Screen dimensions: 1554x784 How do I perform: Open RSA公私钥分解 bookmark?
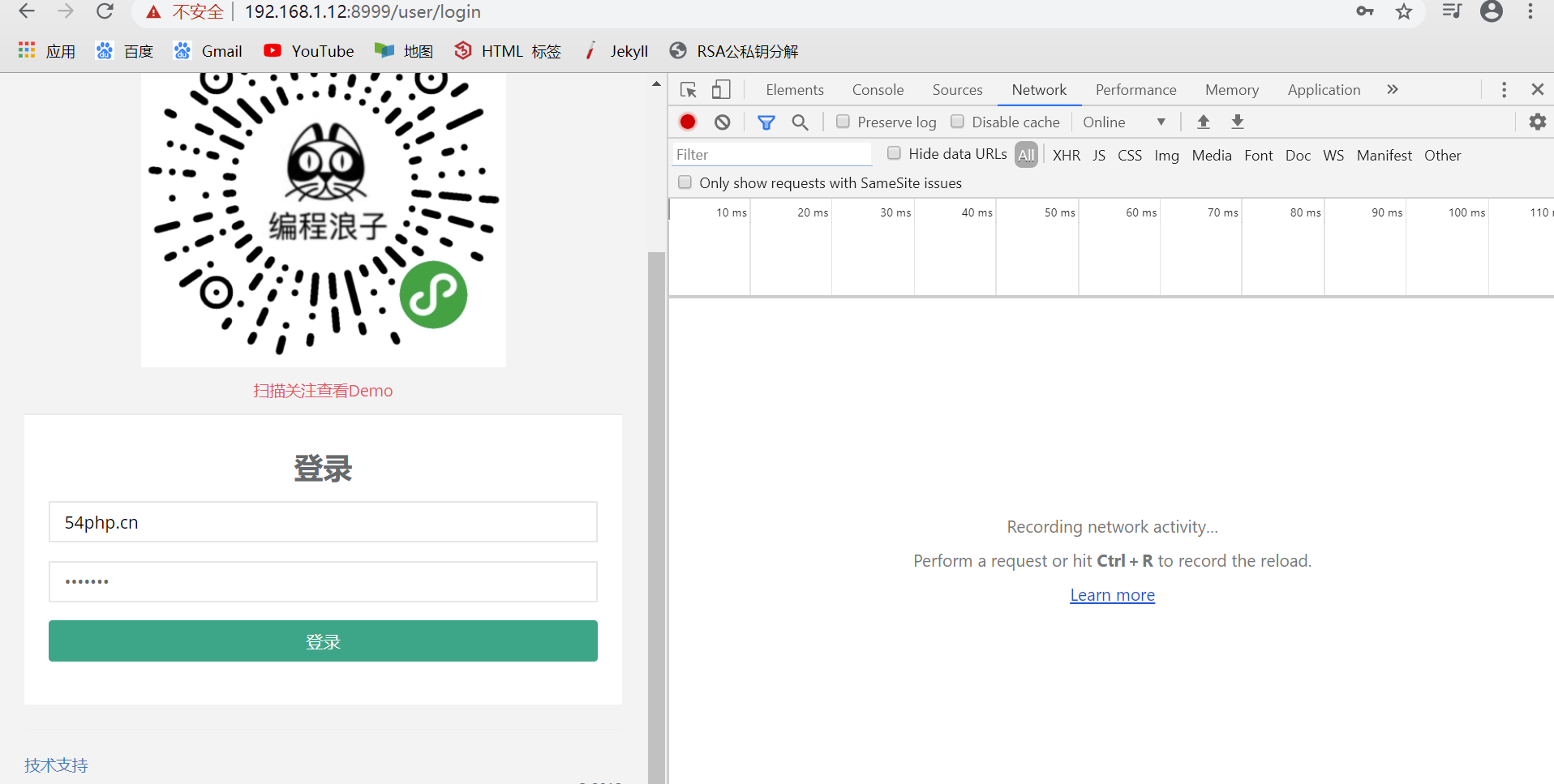(734, 51)
